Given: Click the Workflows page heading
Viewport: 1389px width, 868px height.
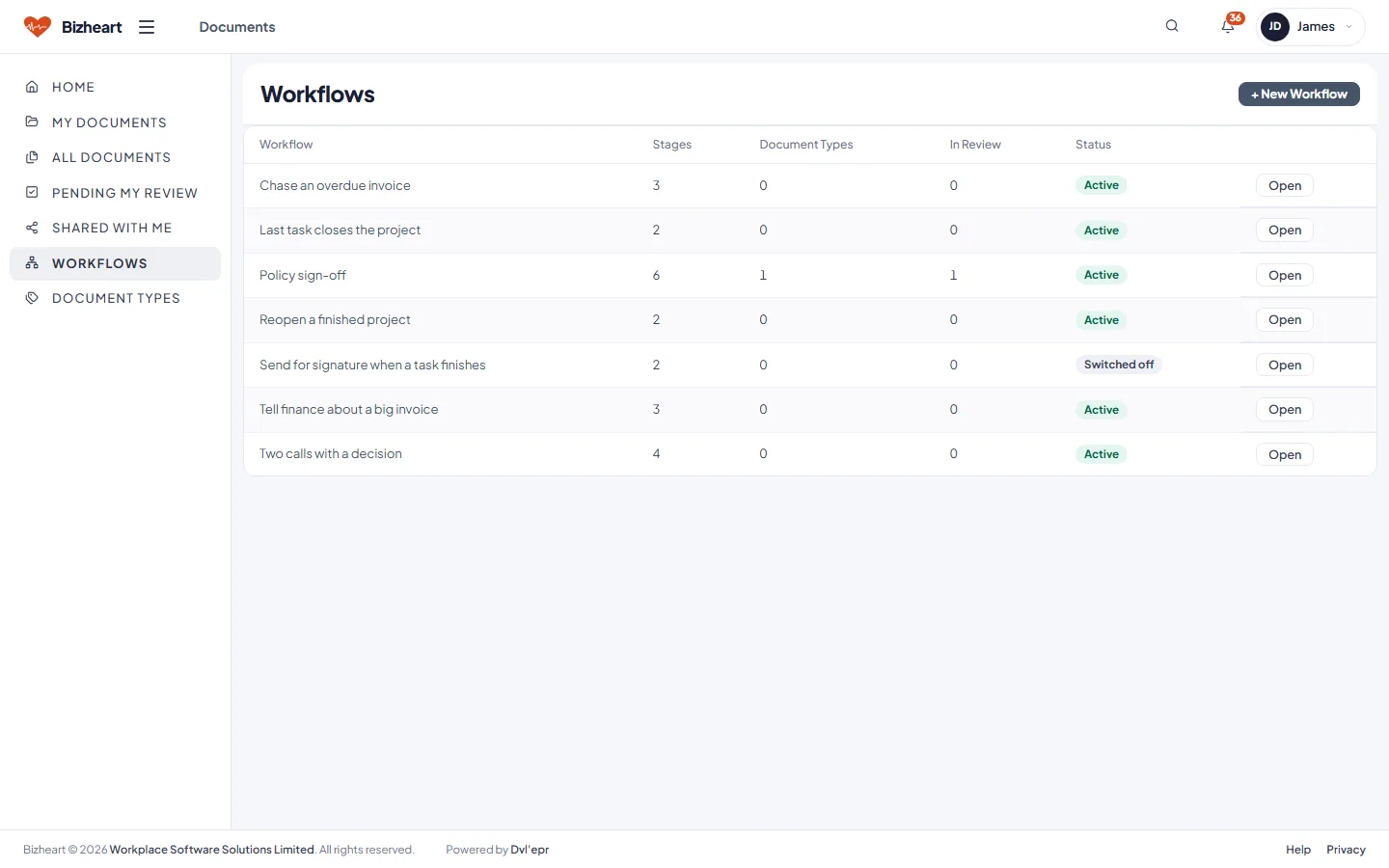Looking at the screenshot, I should 317,95.
